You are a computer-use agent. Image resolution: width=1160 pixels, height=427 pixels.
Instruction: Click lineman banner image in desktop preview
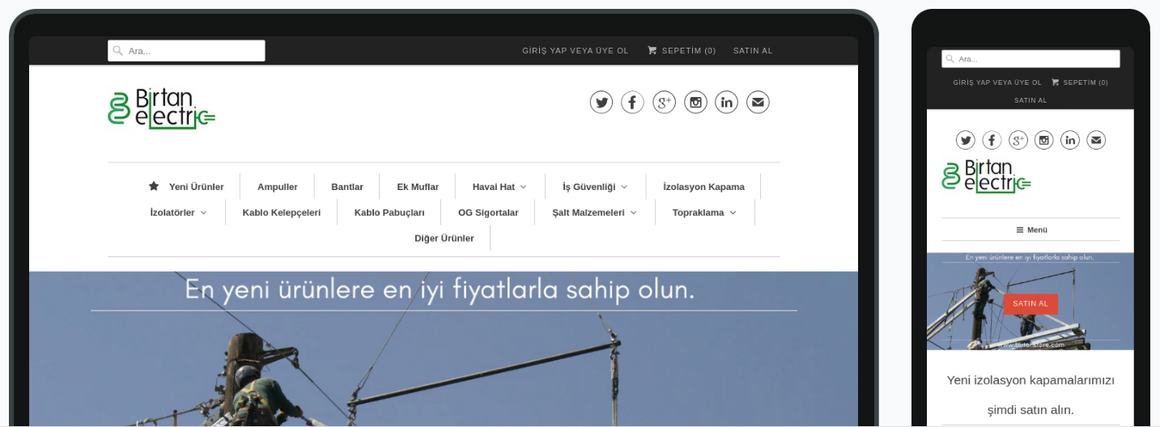tap(444, 349)
